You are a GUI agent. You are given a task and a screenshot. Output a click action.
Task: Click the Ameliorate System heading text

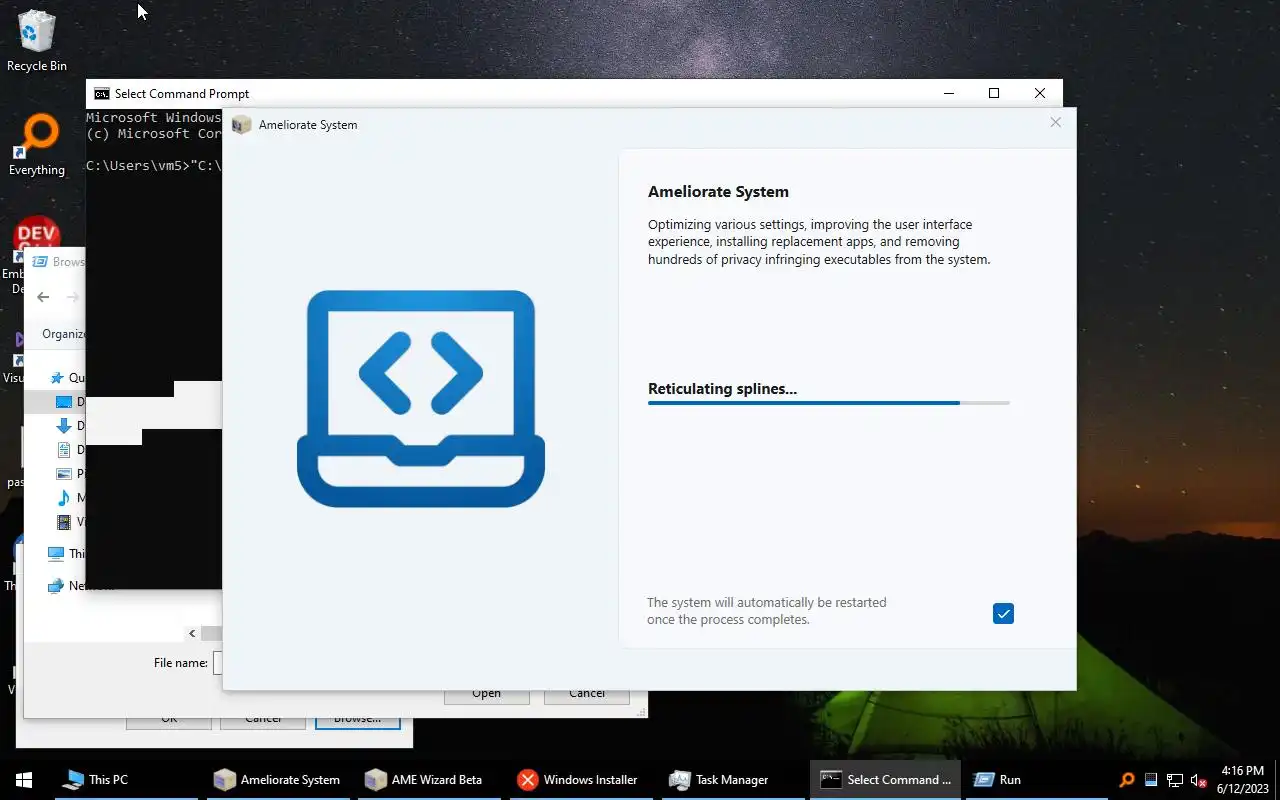[x=718, y=192]
